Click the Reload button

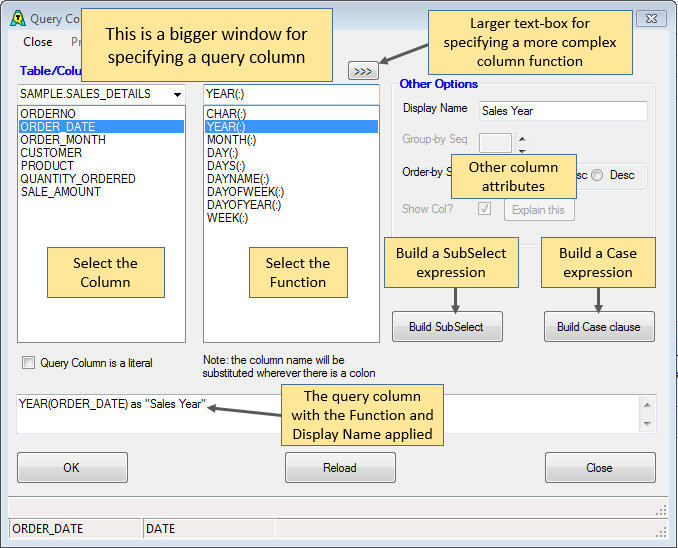pyautogui.click(x=340, y=468)
